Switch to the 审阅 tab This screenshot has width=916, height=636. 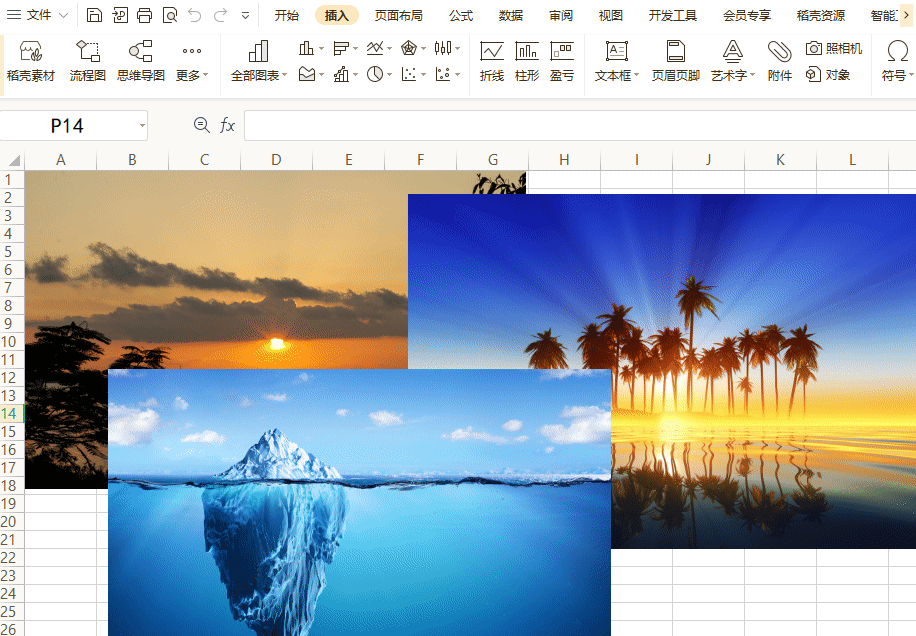tap(561, 16)
